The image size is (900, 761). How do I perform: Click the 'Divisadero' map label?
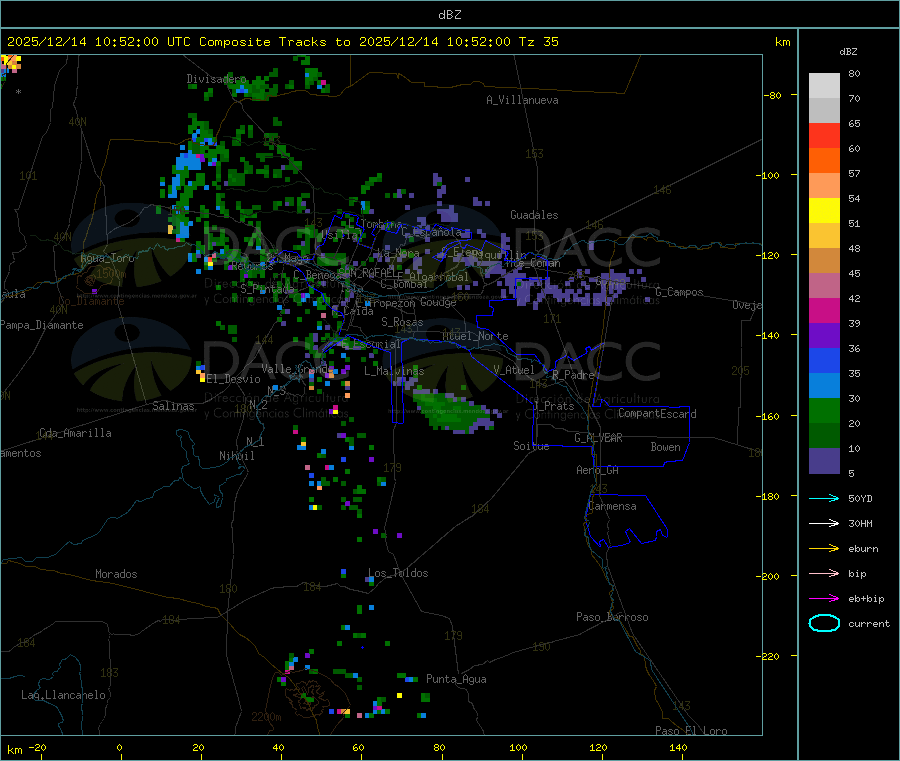pyautogui.click(x=216, y=79)
